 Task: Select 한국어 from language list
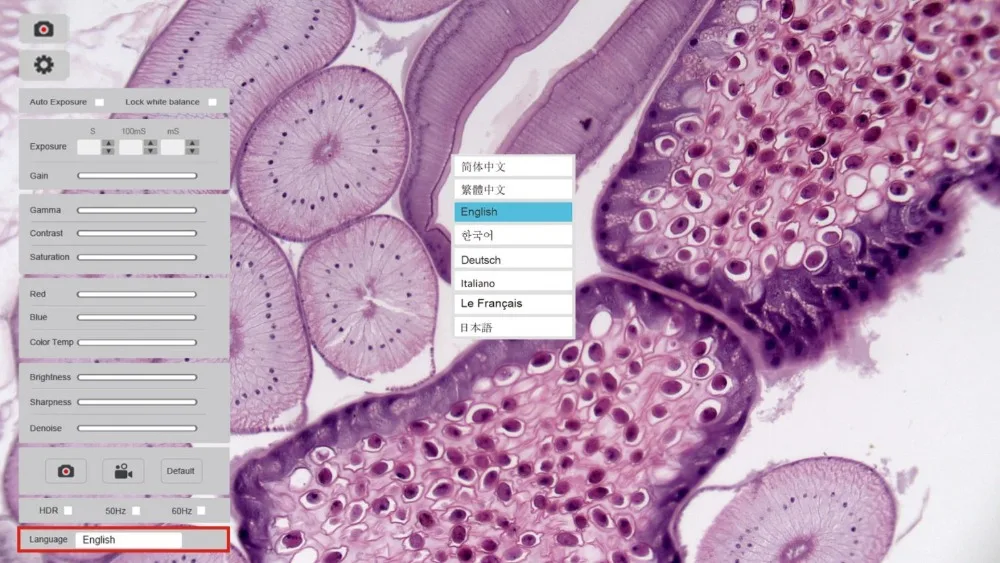click(x=513, y=235)
